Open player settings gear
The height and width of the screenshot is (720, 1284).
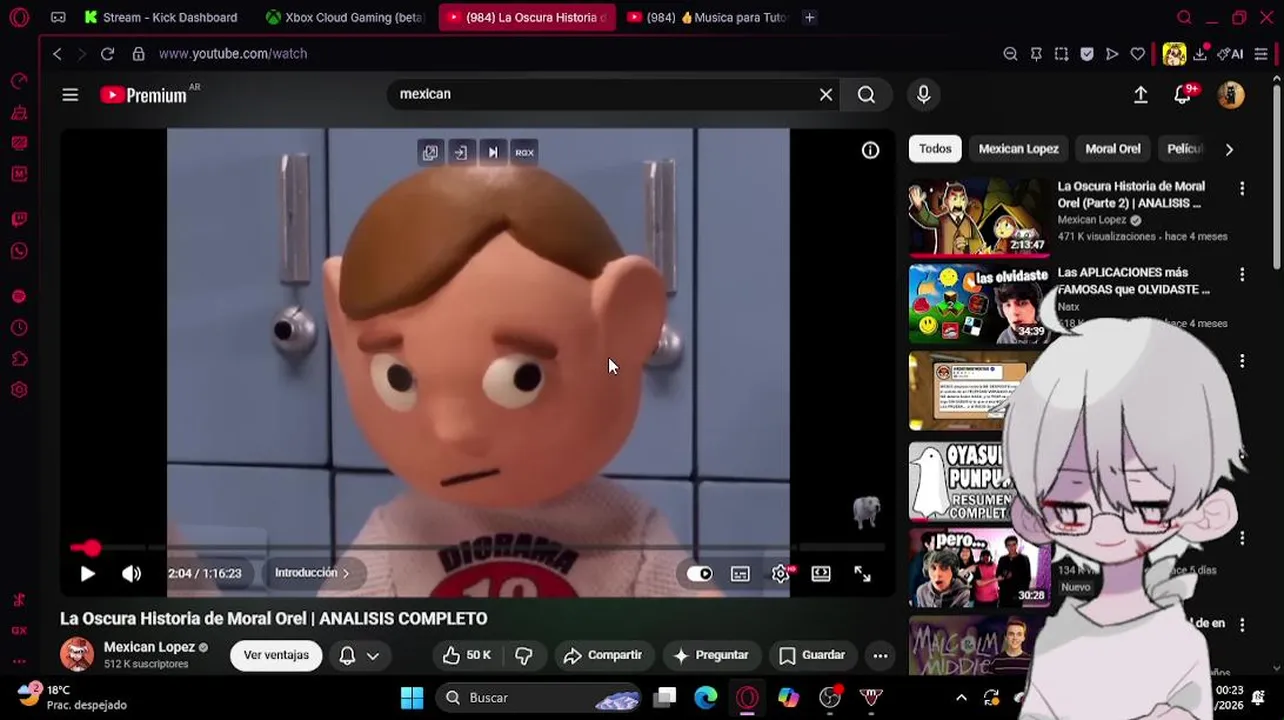click(x=781, y=573)
